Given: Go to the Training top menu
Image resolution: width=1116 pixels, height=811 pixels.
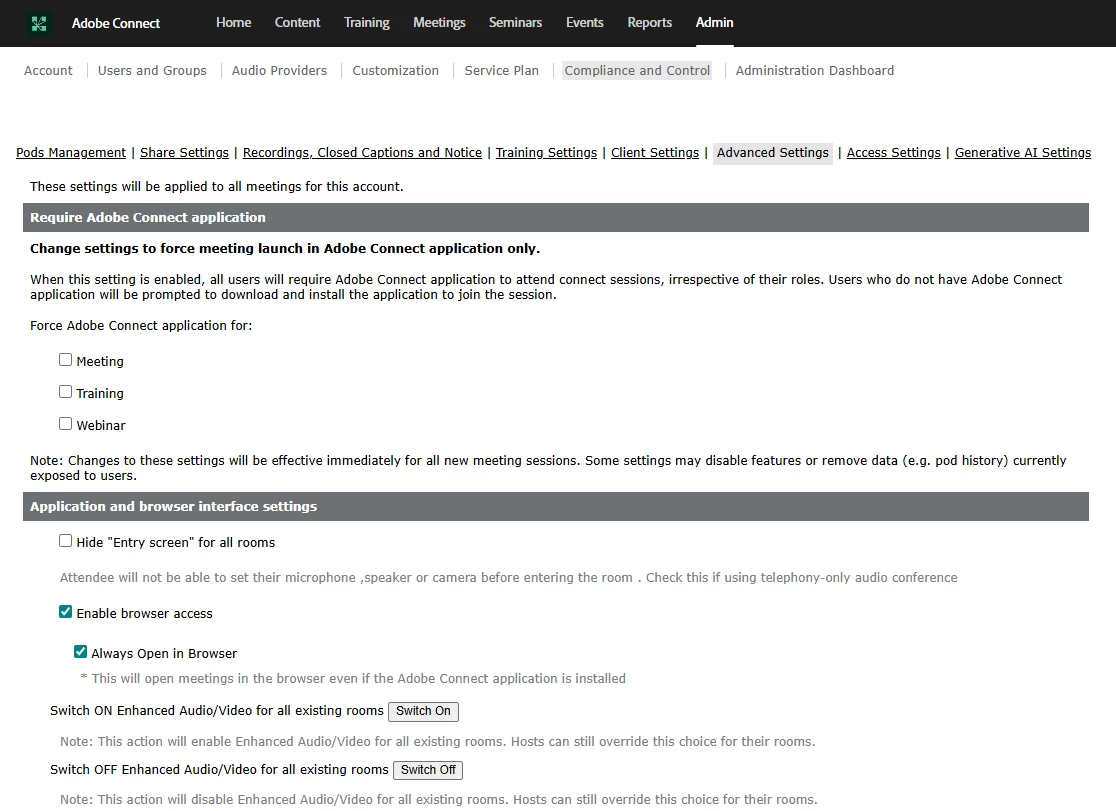Looking at the screenshot, I should (367, 23).
